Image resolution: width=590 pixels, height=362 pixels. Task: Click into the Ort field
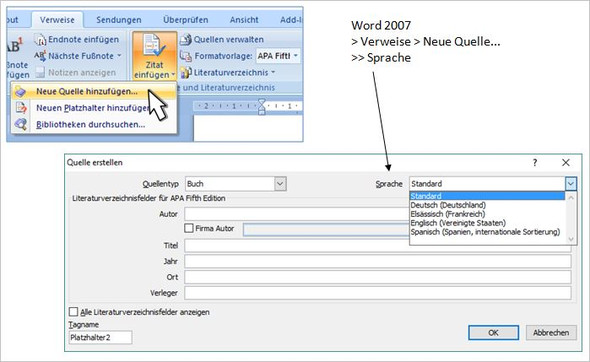378,277
